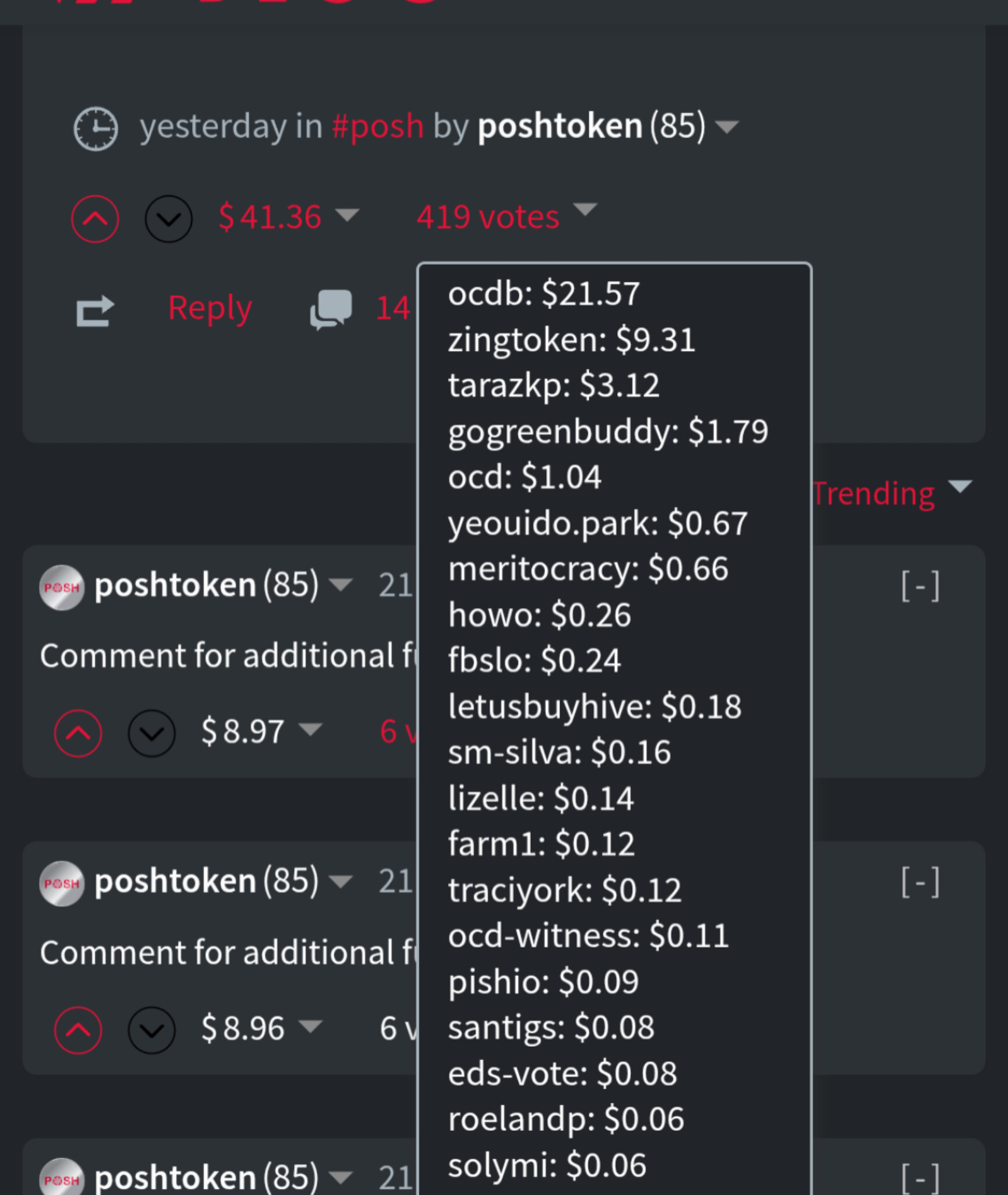Viewport: 1008px width, 1195px height.
Task: Click the clock timestamp icon
Action: pyautogui.click(x=96, y=128)
